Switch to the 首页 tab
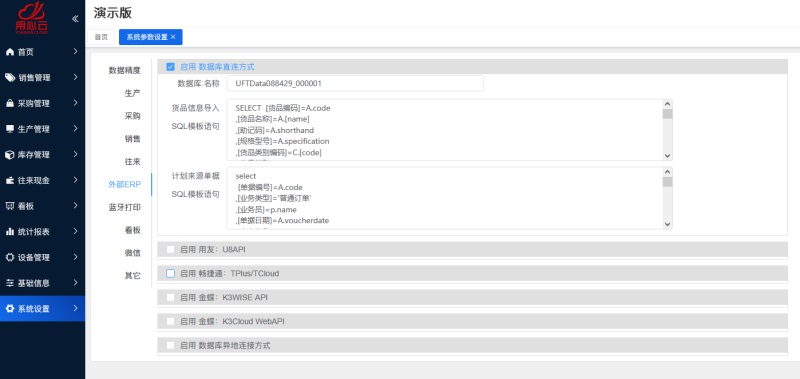 coord(101,37)
